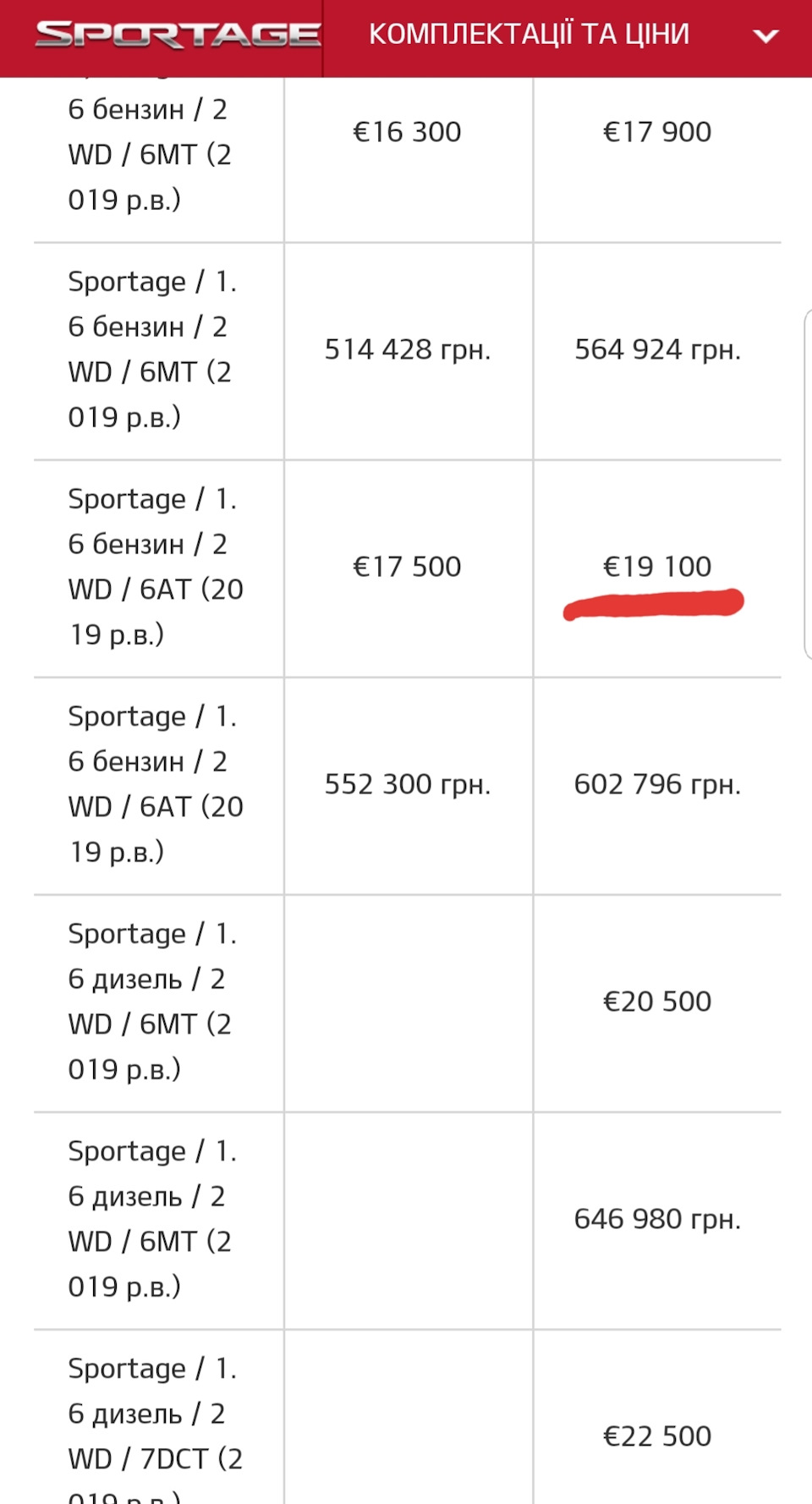The width and height of the screenshot is (812, 1504).
Task: Click the scrollbar handle on right edge
Action: pos(808,484)
